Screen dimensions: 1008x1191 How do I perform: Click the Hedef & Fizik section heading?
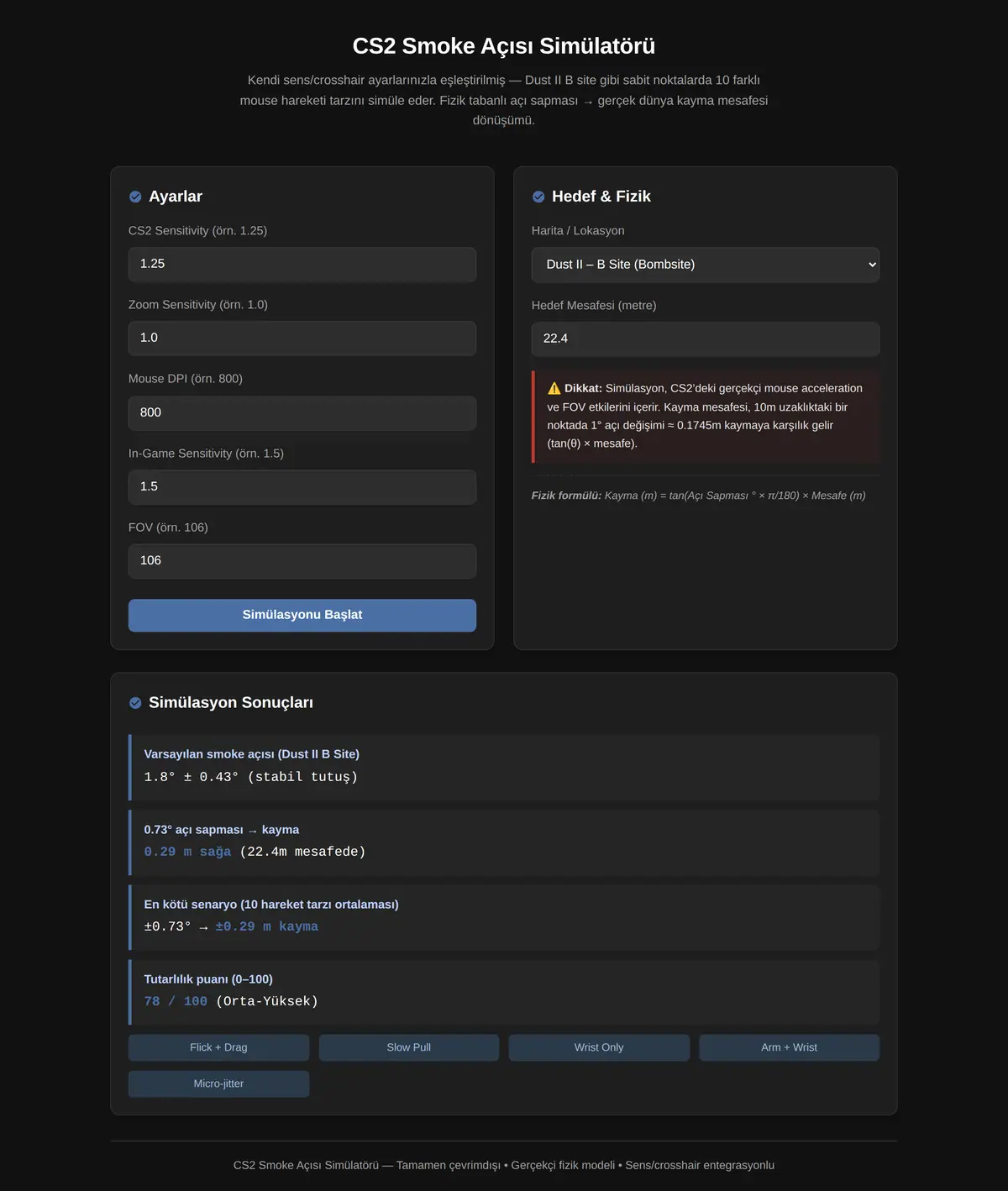[x=601, y=197]
